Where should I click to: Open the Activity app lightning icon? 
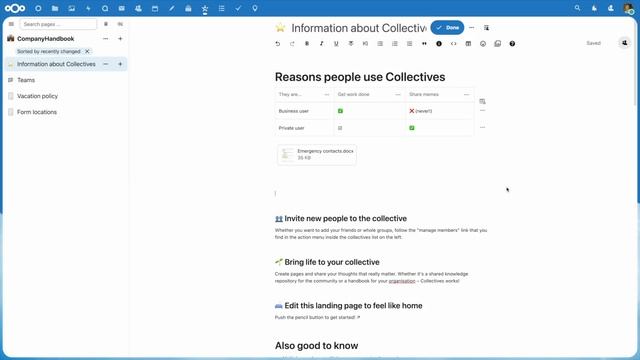(x=88, y=8)
